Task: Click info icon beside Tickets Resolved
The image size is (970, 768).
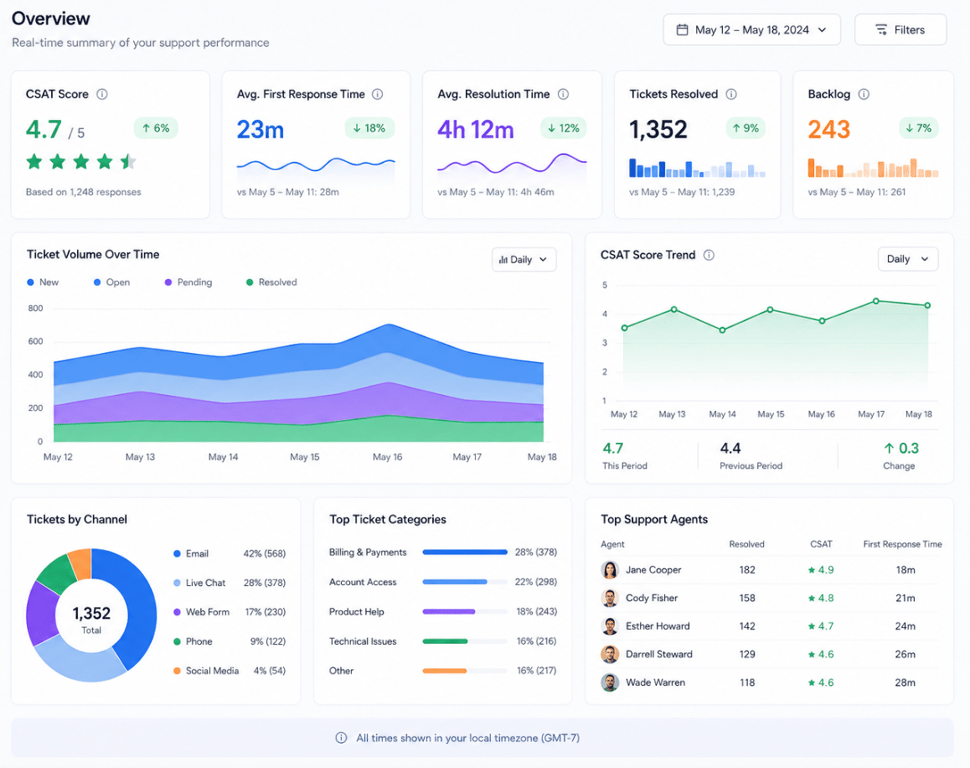Action: pyautogui.click(x=731, y=94)
